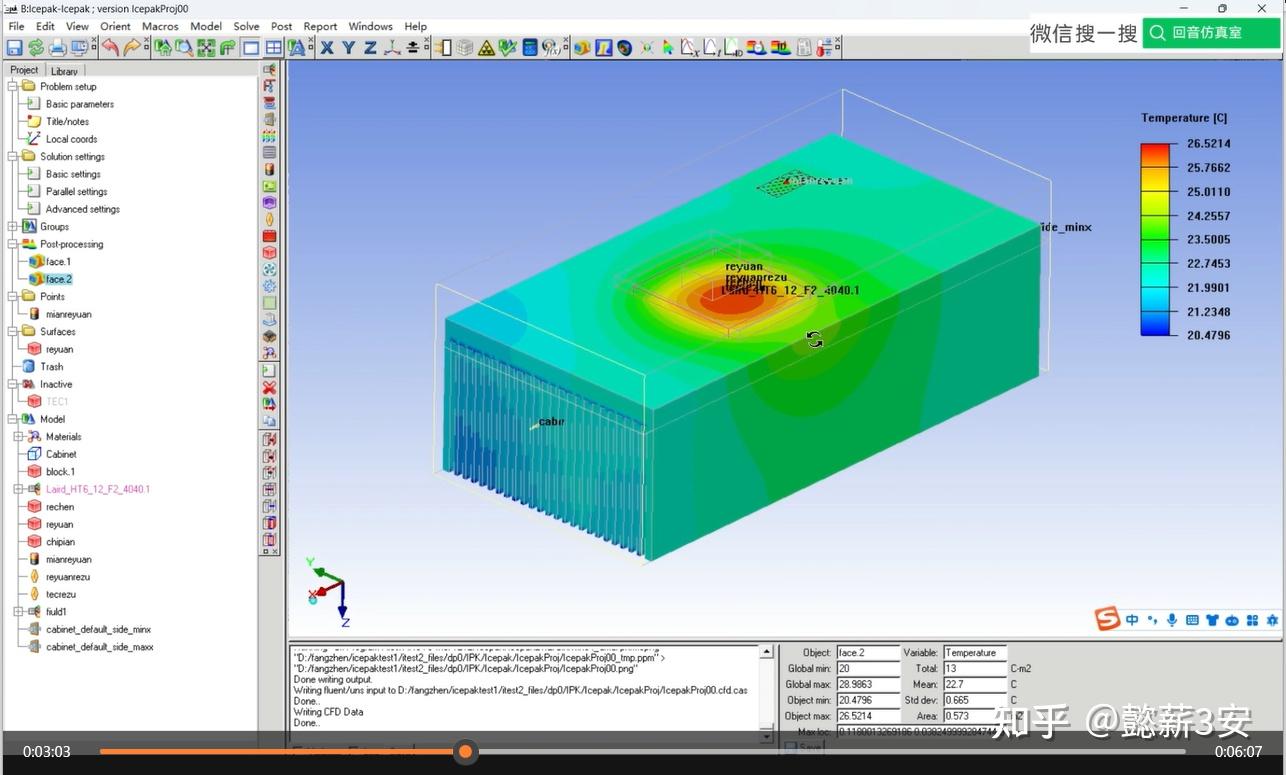The image size is (1286, 775).
Task: Click the Zoom to fit icon
Action: click(205, 47)
